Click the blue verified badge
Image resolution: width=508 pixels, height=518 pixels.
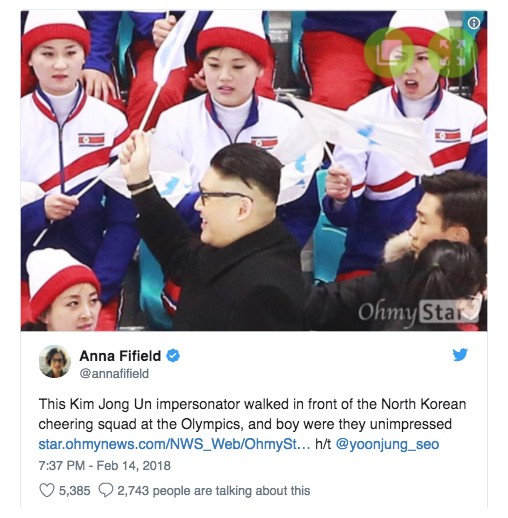(173, 356)
